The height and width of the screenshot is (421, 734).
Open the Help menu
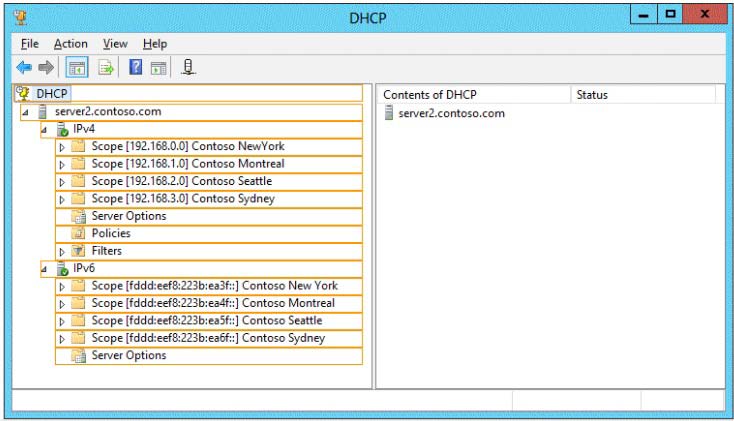[155, 44]
